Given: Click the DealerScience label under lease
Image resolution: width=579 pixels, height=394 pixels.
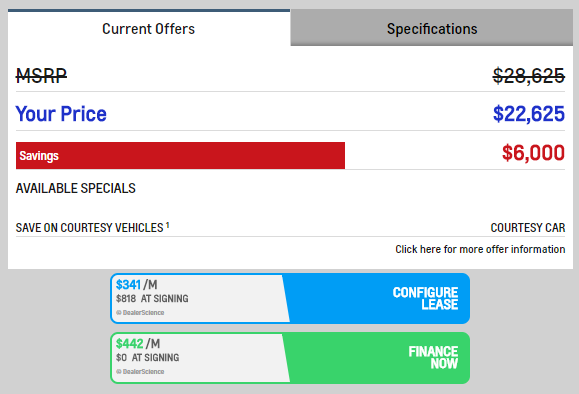Looking at the screenshot, I should point(140,312).
